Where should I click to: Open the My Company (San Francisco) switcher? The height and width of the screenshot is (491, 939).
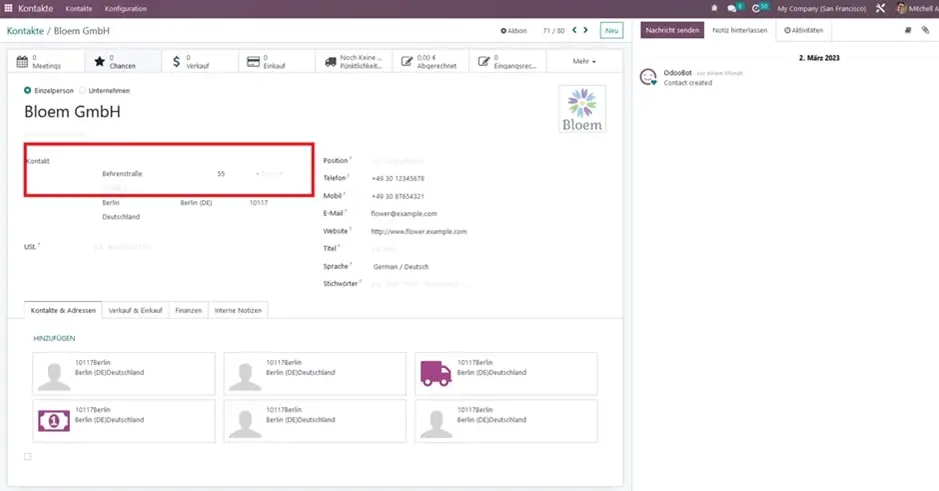point(821,8)
